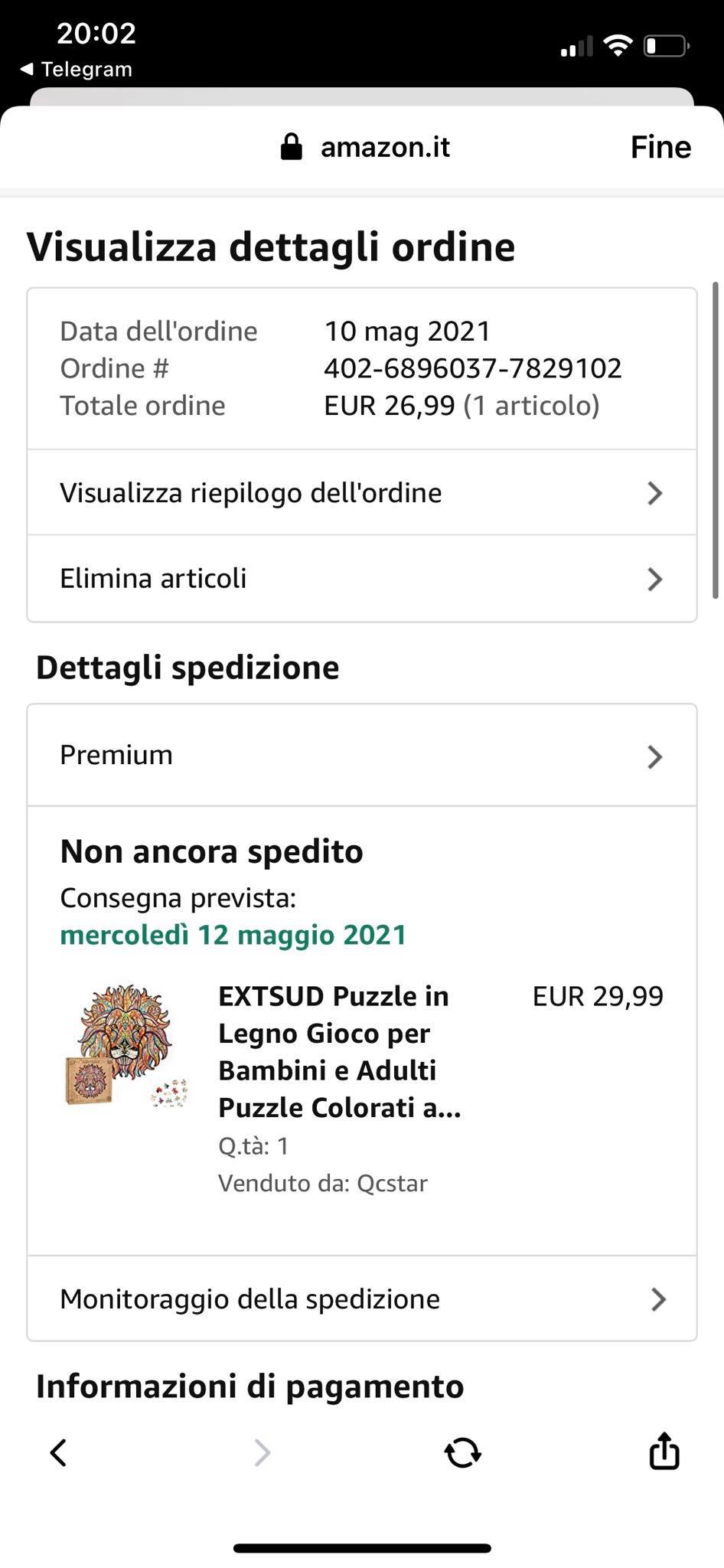This screenshot has height=1568, width=724.
Task: Expand the Premium shipping chevron
Action: 654,756
